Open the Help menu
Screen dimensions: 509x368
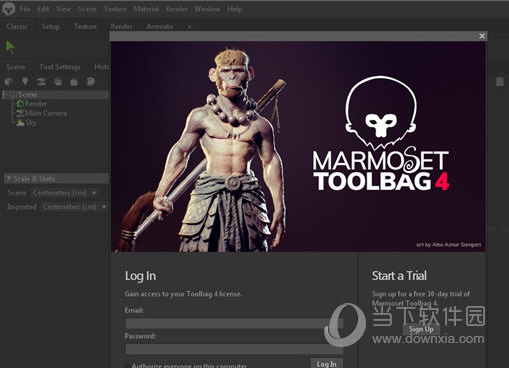tap(234, 9)
